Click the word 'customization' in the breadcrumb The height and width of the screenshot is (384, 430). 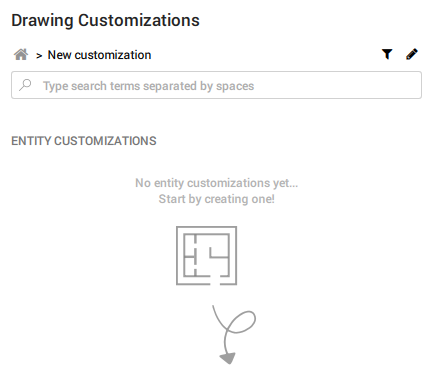[113, 55]
